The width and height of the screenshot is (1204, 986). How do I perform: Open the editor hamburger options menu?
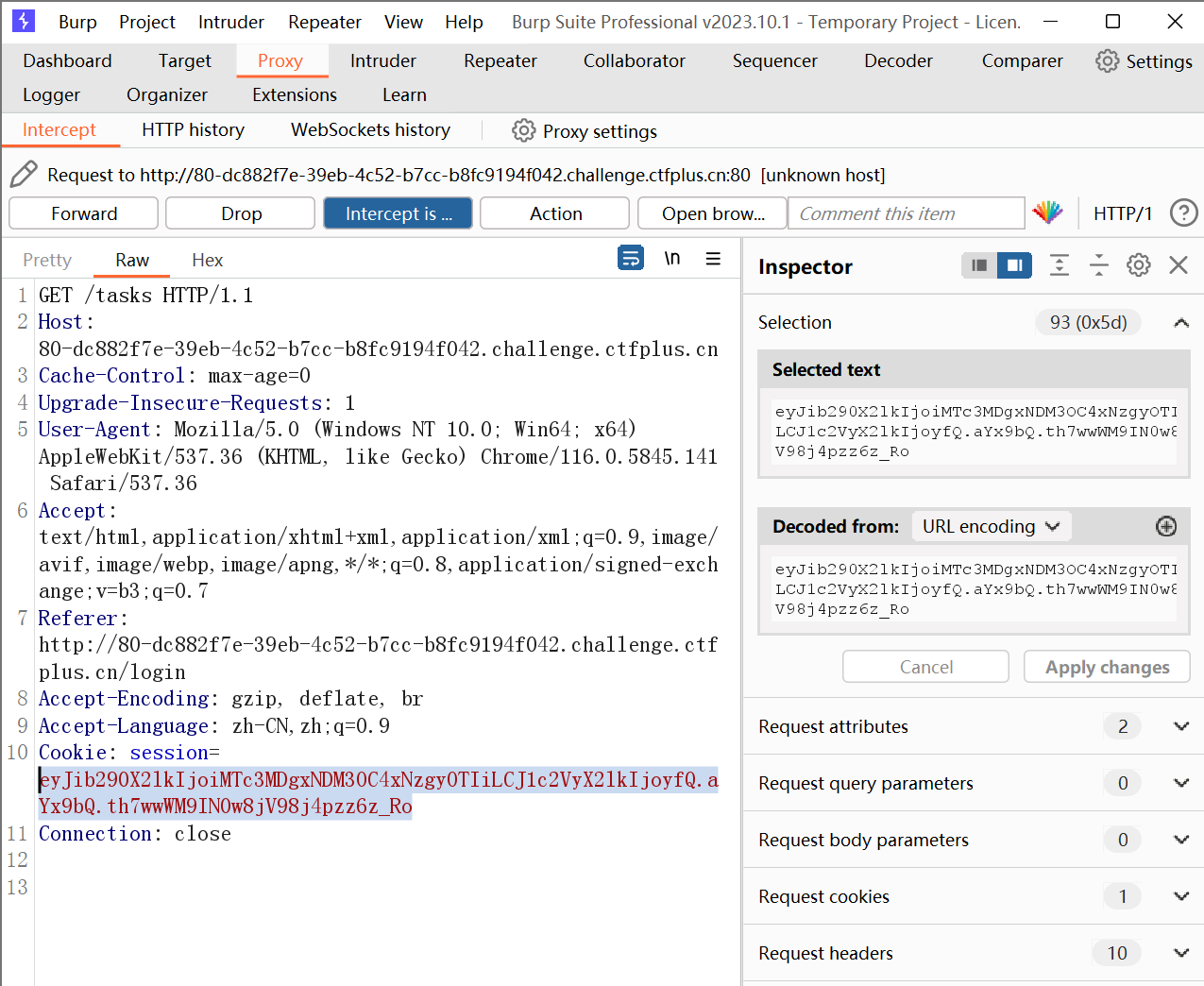(x=713, y=259)
